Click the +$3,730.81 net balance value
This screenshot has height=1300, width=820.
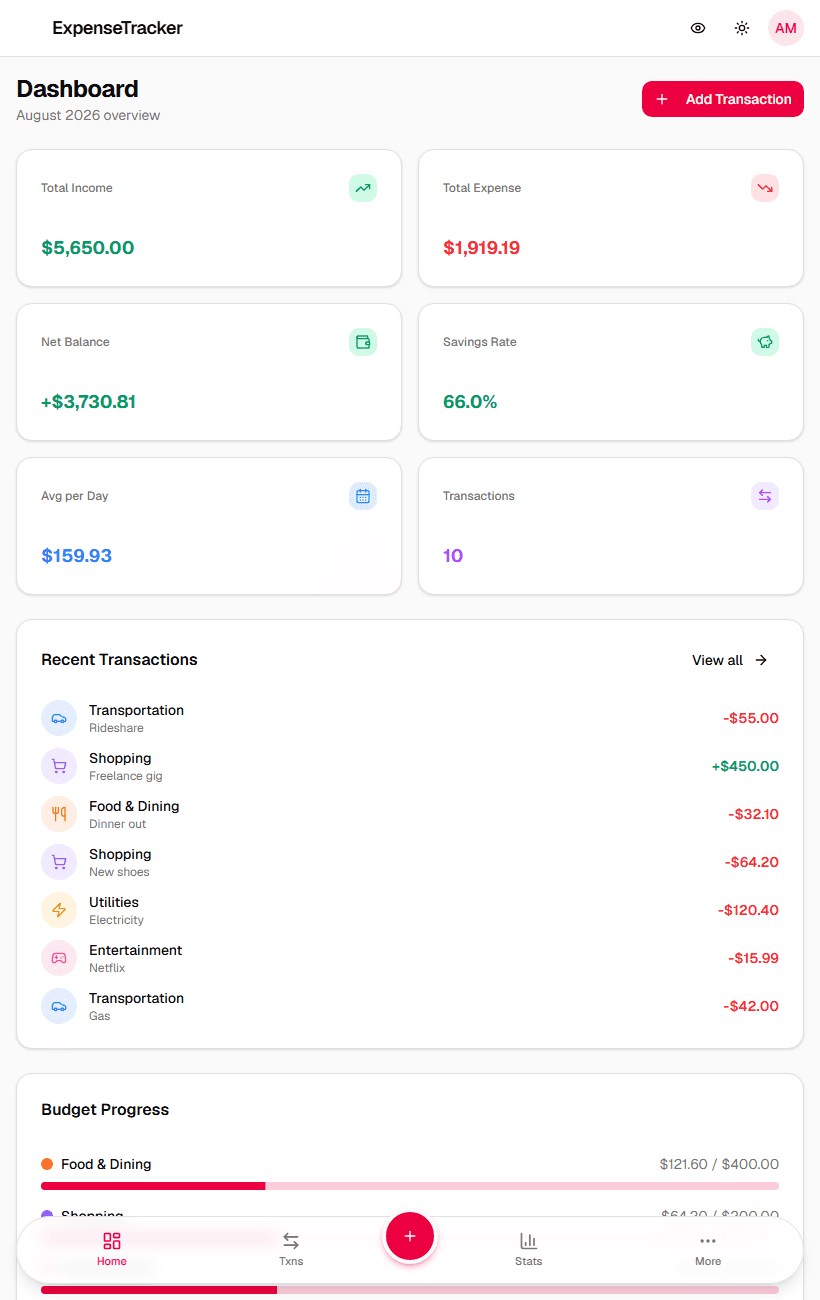(88, 402)
